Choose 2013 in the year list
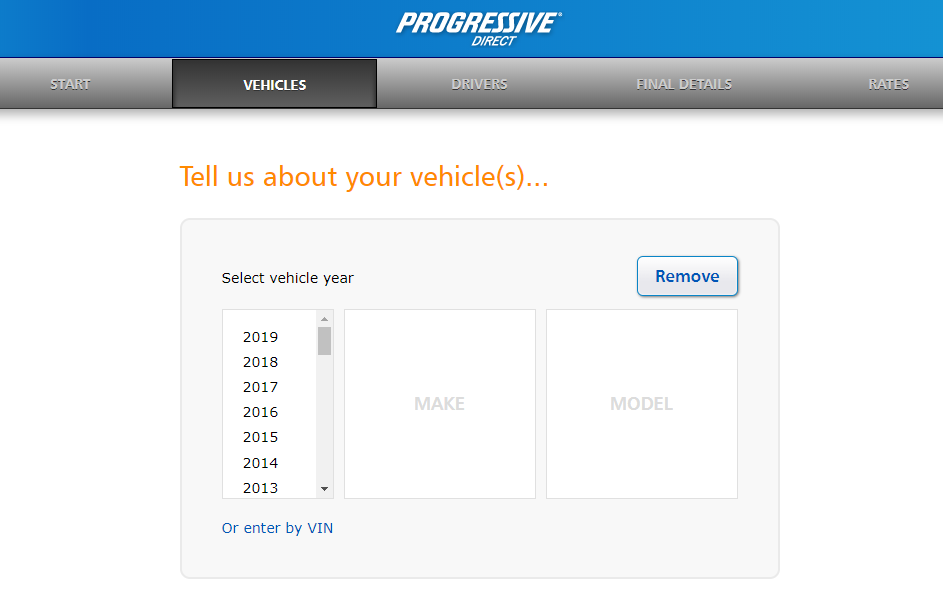 pyautogui.click(x=260, y=488)
